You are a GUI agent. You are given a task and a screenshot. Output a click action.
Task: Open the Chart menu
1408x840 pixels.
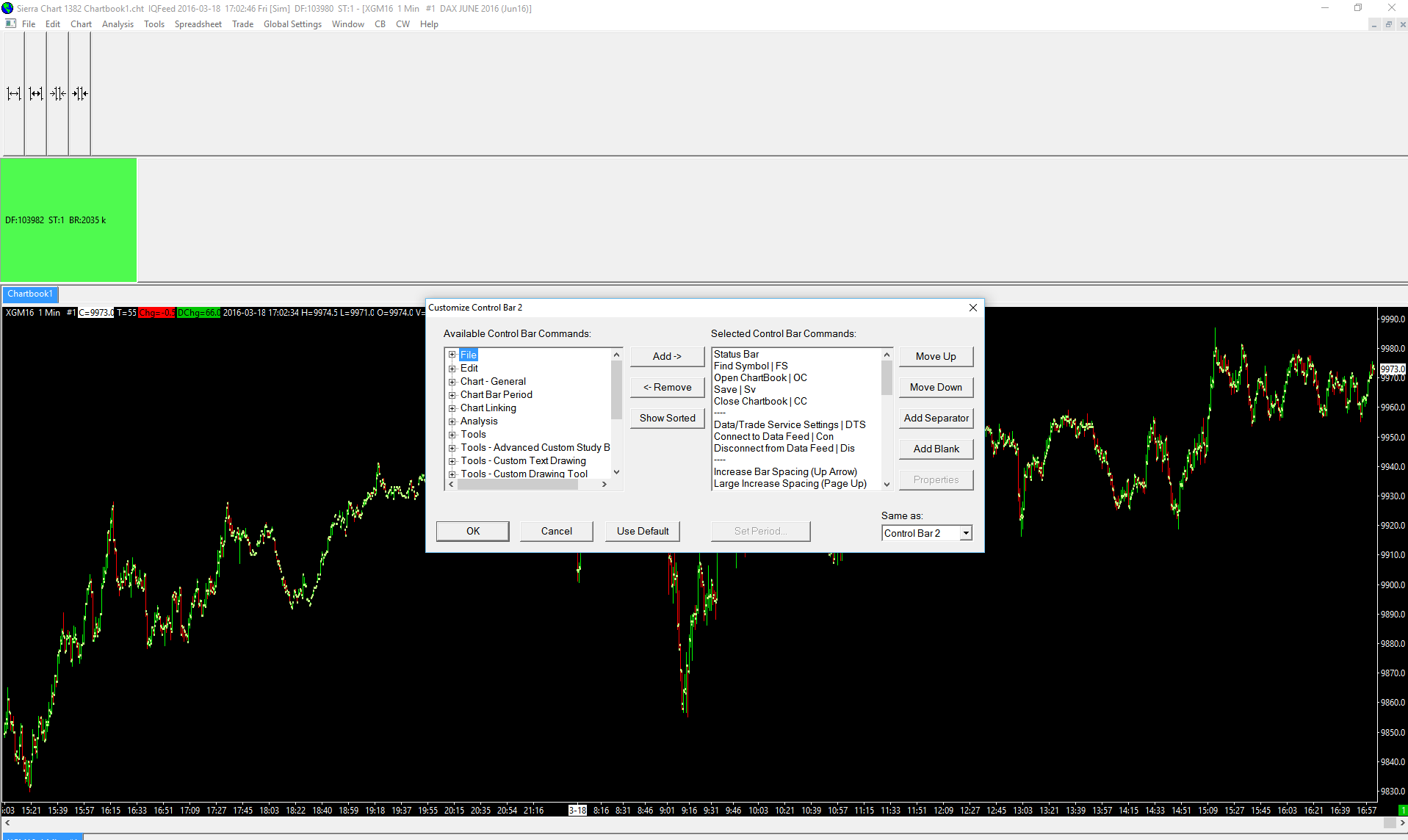81,24
